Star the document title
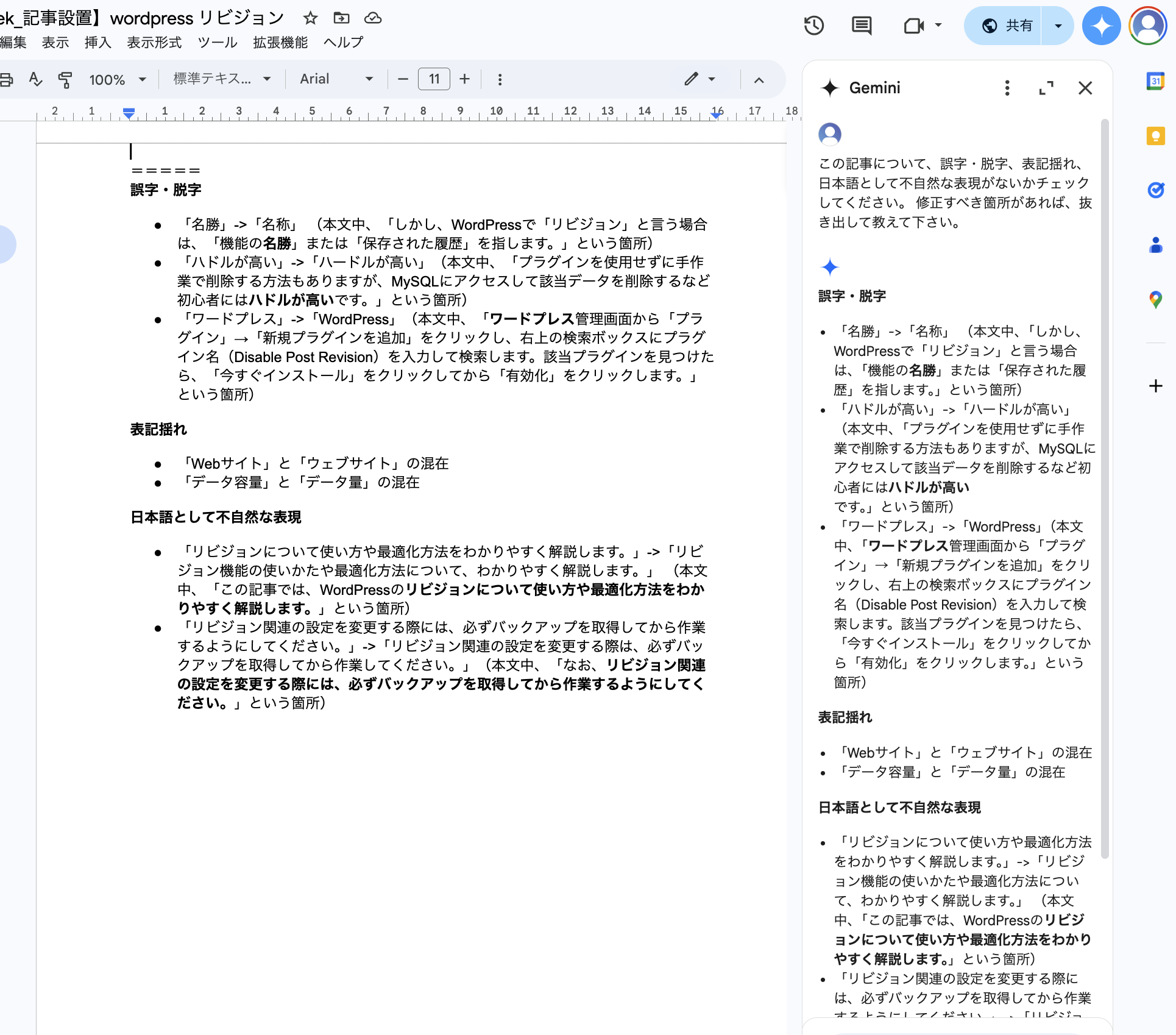The height and width of the screenshot is (1035, 1176). click(311, 18)
